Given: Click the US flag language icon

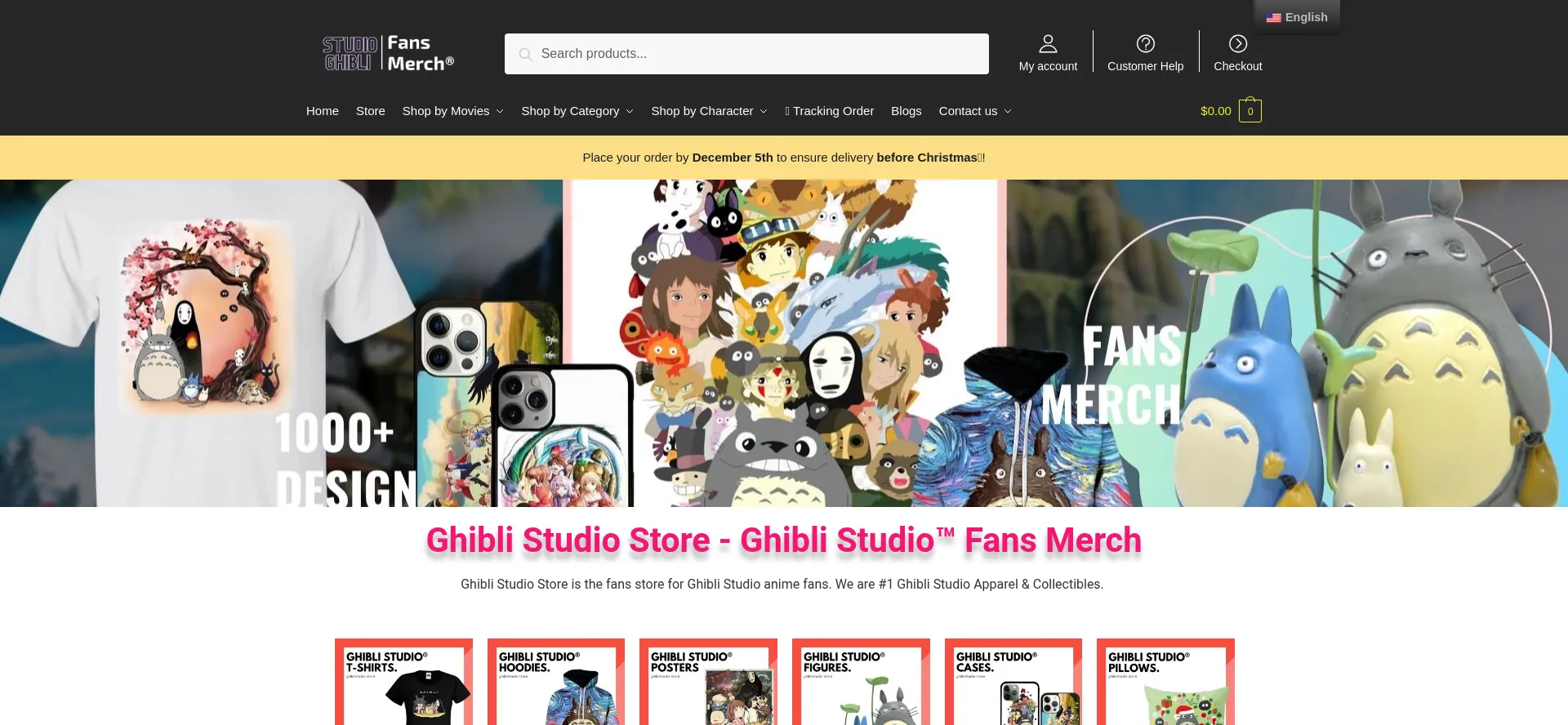Looking at the screenshot, I should click(x=1274, y=17).
